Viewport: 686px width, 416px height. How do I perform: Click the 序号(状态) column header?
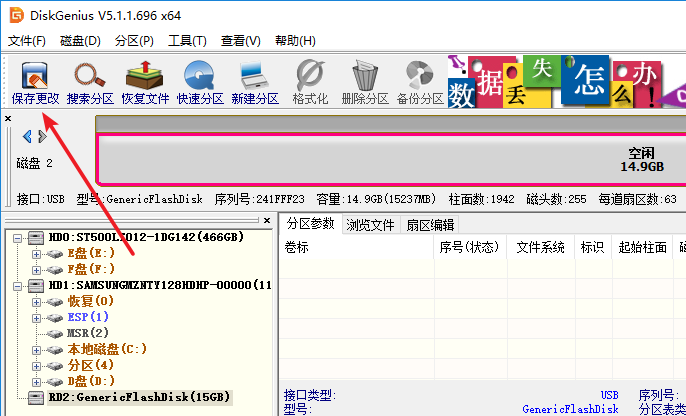coord(469,247)
